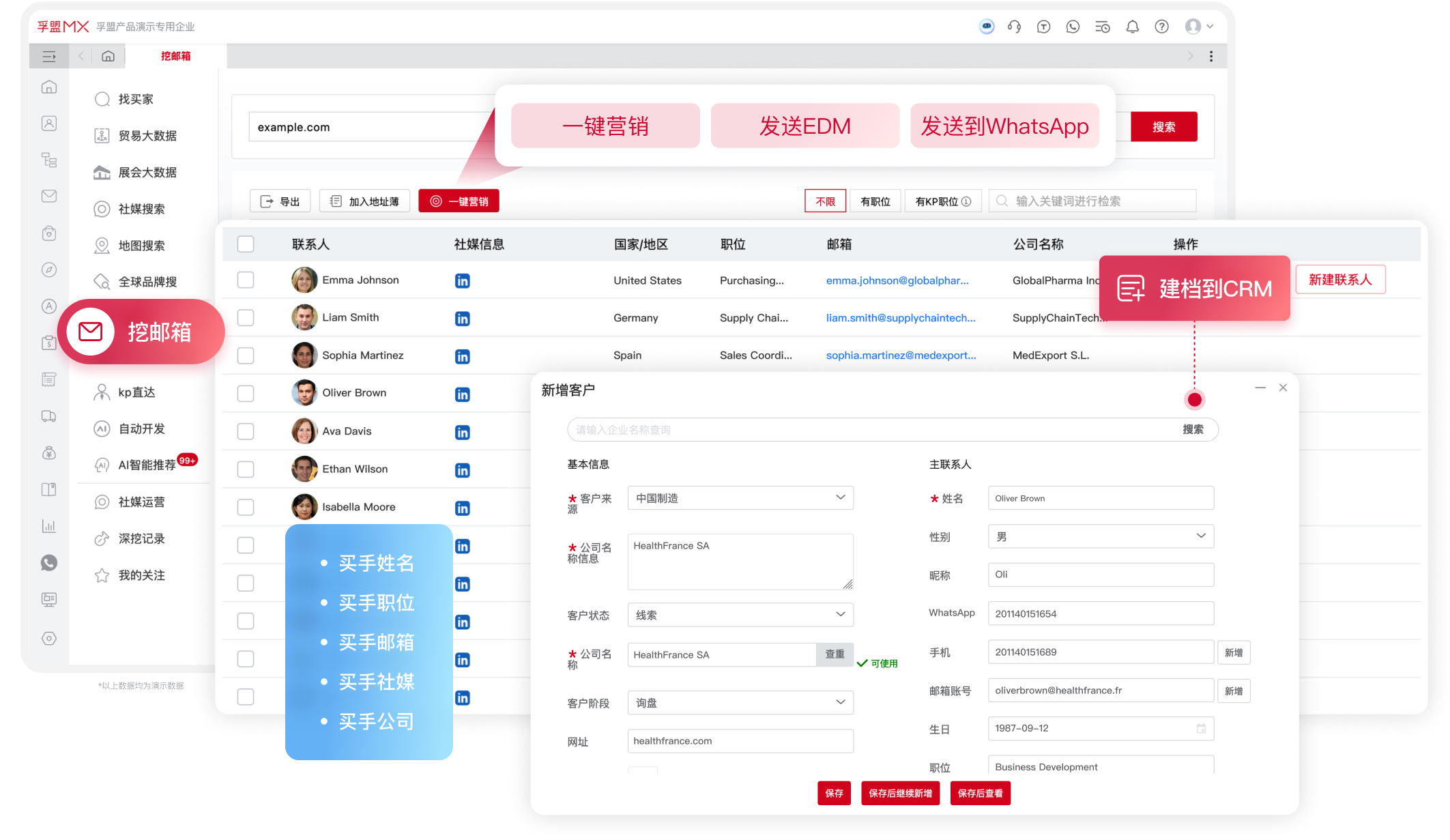This screenshot has width=1450, height=840.
Task: Click the headset customer service icon
Action: point(1015,27)
